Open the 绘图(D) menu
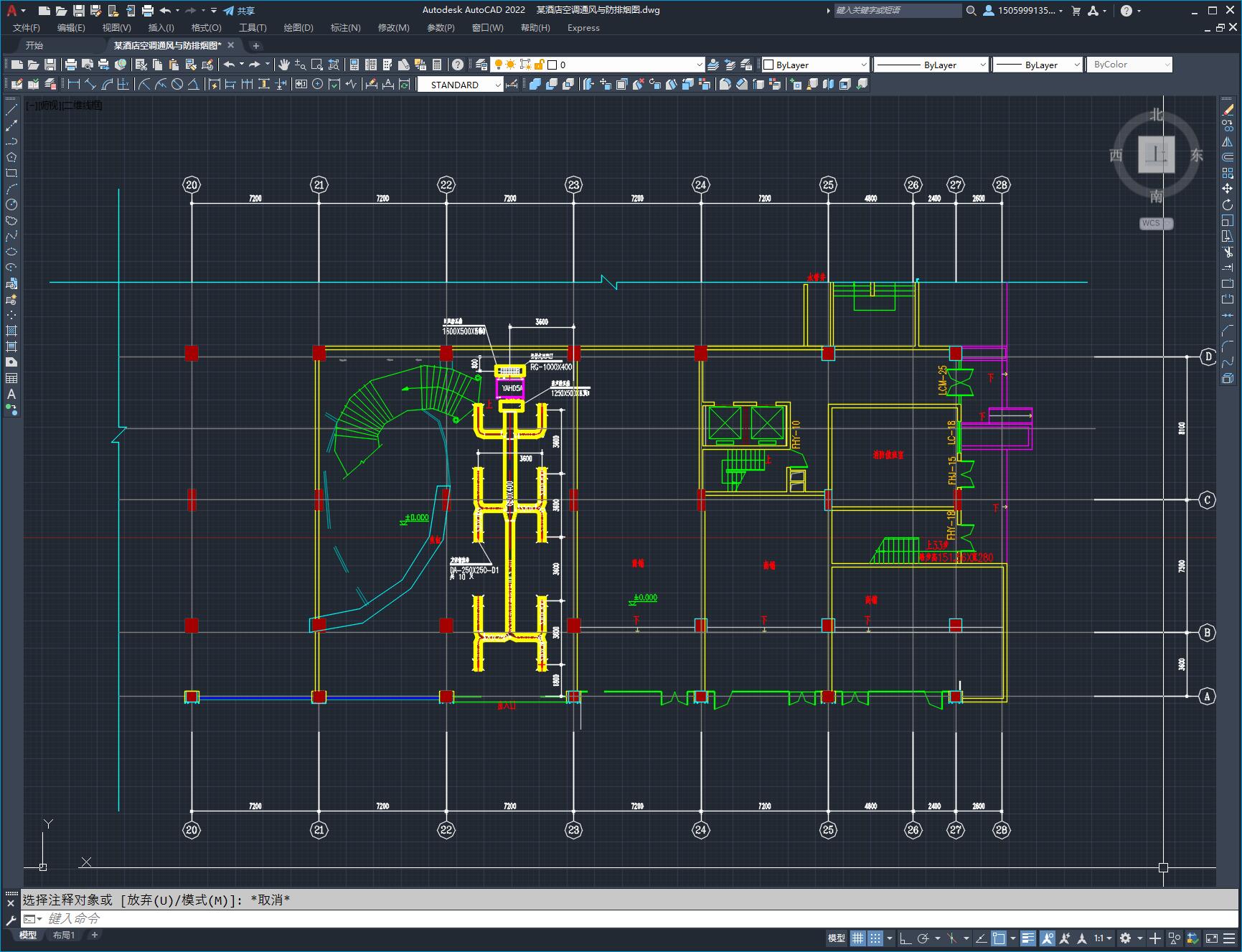This screenshot has height=952, width=1242. point(298,28)
